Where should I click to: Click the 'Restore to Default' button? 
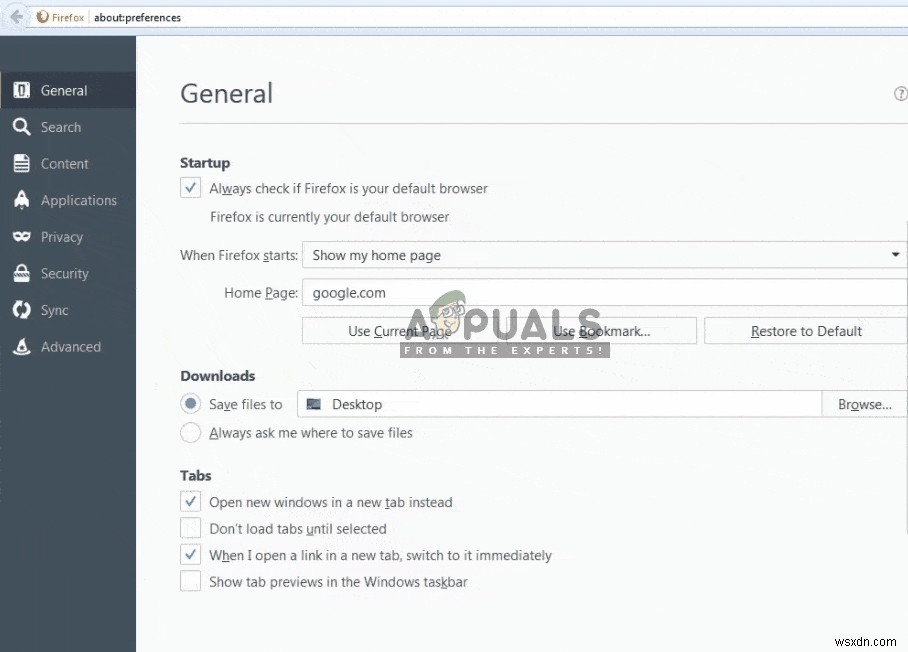(804, 331)
